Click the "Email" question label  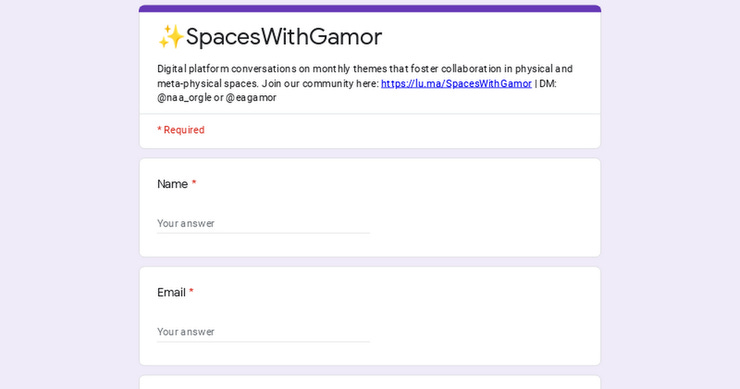coord(171,293)
